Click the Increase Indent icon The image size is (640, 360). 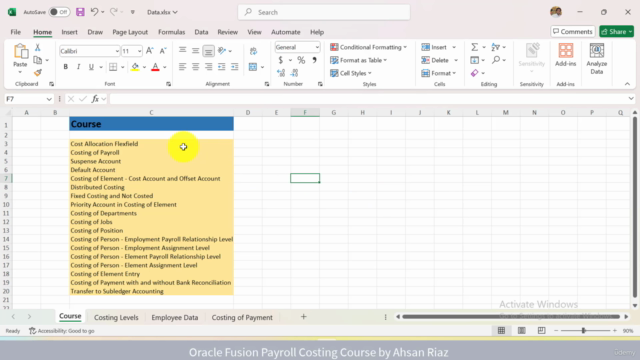[235, 67]
